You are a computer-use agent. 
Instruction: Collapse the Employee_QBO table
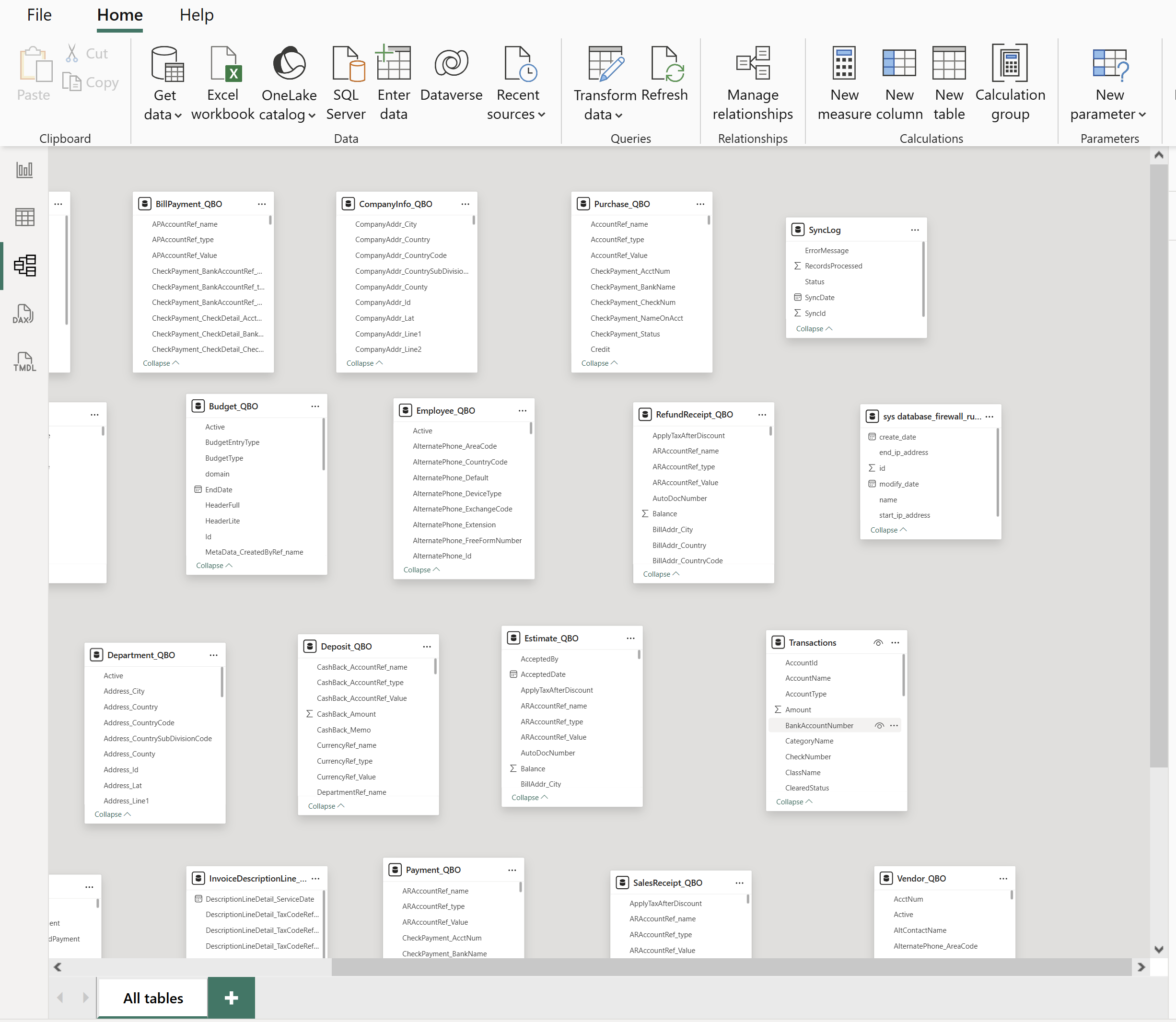(x=421, y=570)
